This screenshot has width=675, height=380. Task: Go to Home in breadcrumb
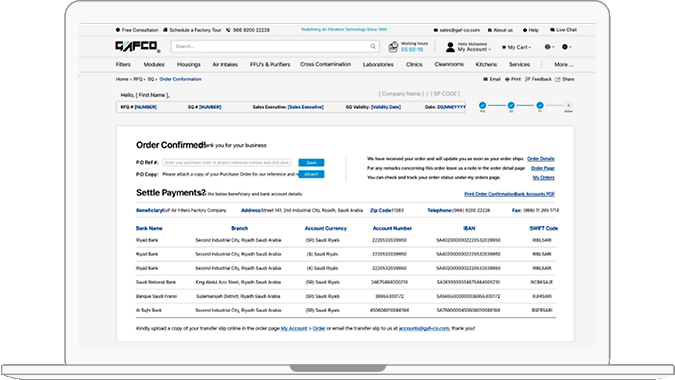122,79
